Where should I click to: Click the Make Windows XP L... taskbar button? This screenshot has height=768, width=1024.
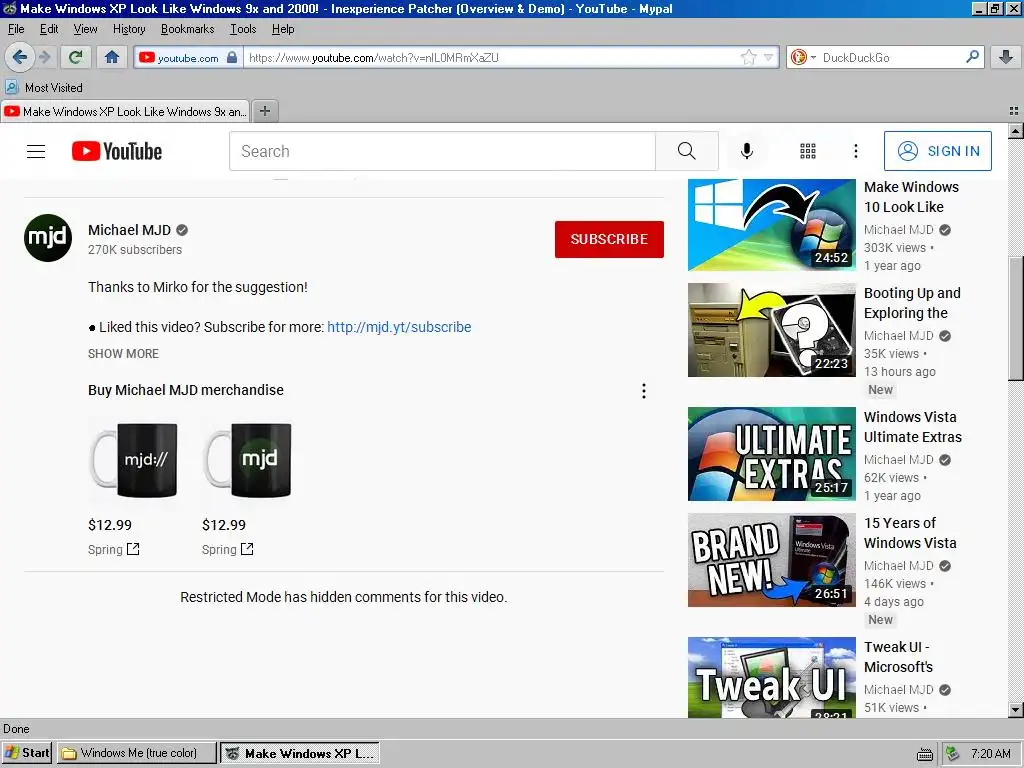[300, 753]
